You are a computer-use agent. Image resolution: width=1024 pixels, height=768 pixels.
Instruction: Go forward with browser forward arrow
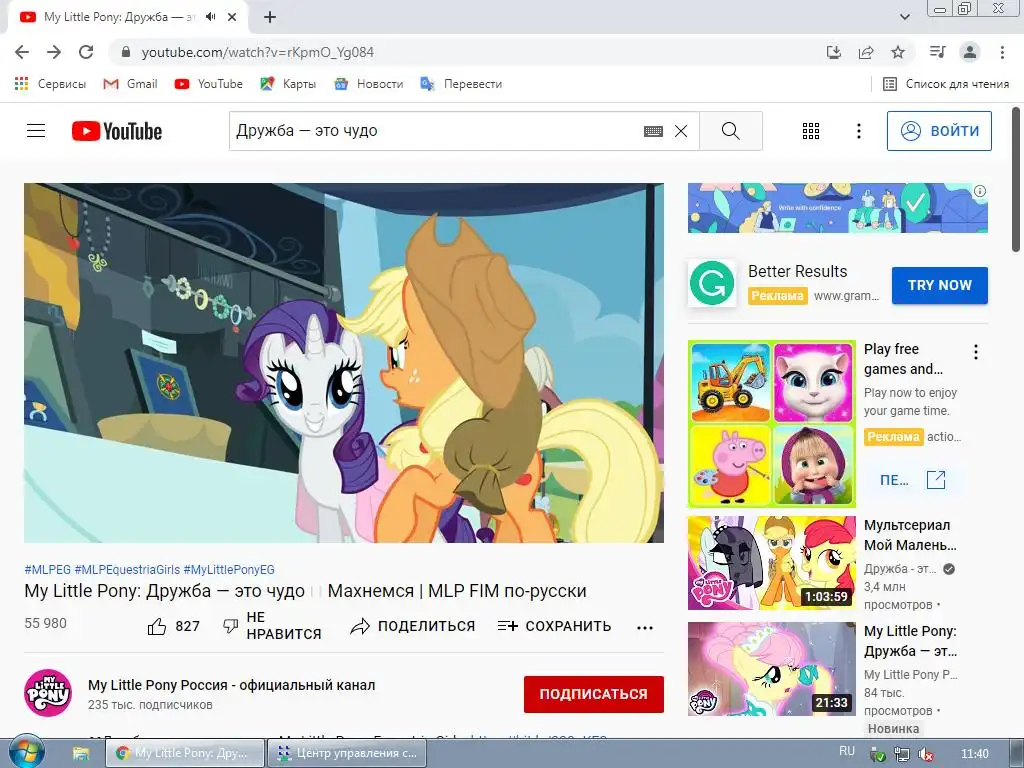click(x=54, y=52)
